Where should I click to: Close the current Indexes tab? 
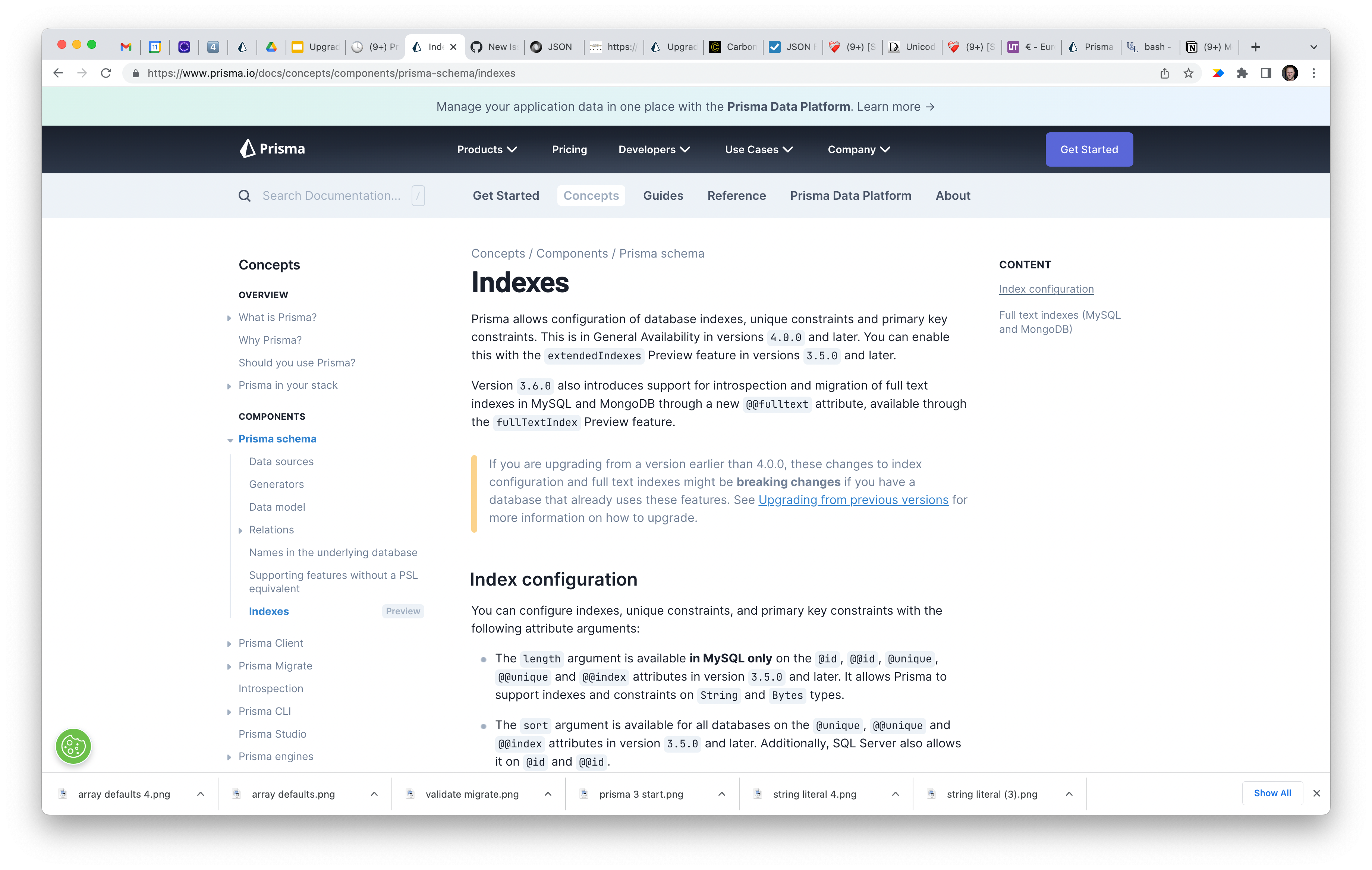click(453, 47)
